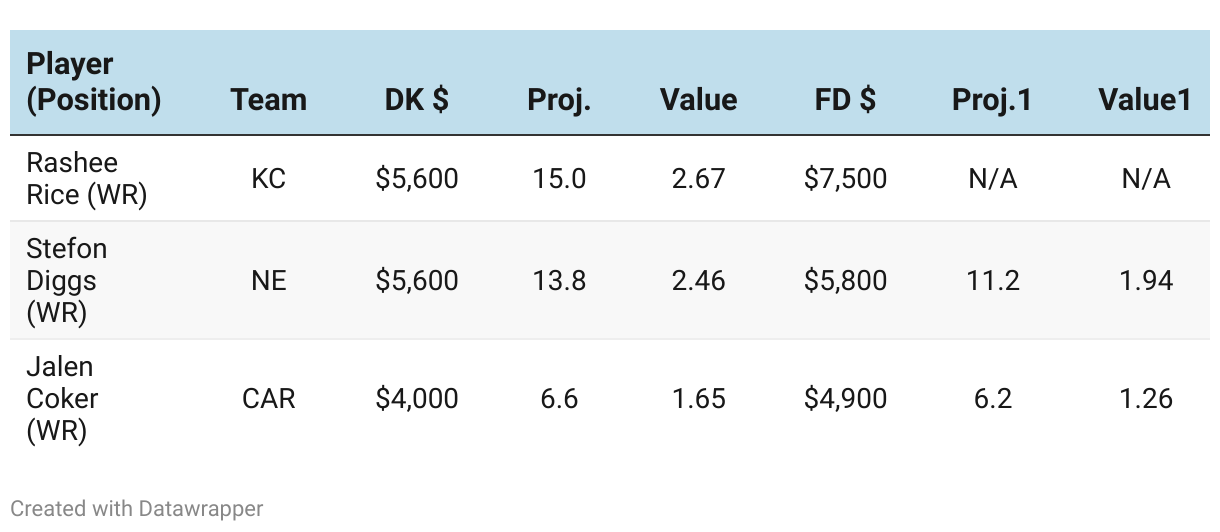
Task: Click the Value column header
Action: [698, 100]
